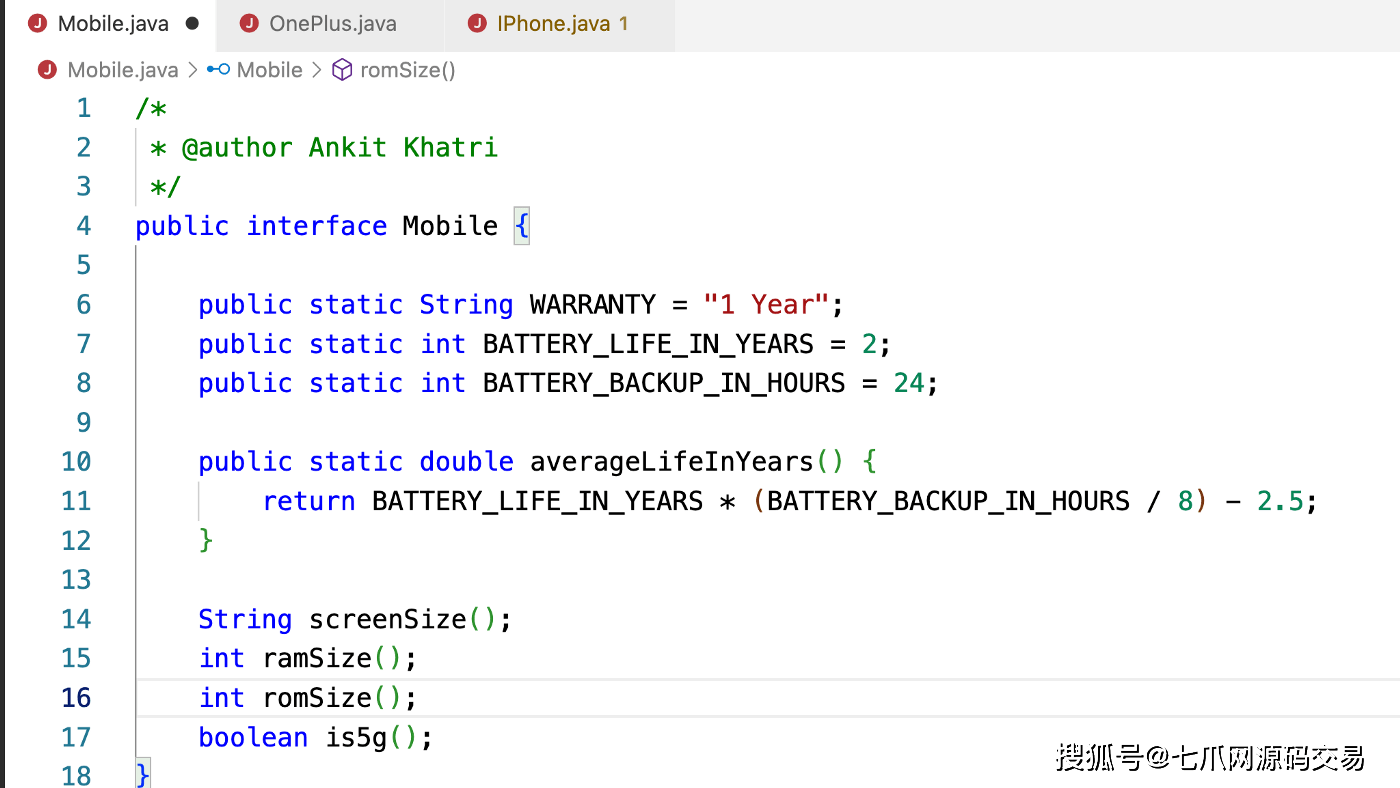Click BATTERY_BACKUP_IN_HOURS on line 8

664,383
